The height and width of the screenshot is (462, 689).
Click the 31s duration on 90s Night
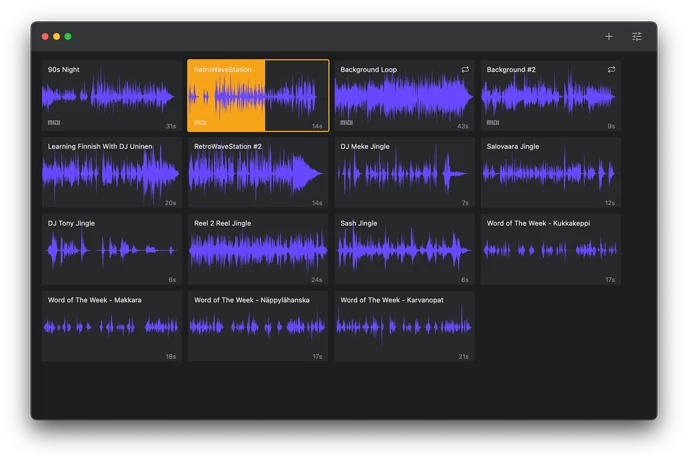coord(171,126)
